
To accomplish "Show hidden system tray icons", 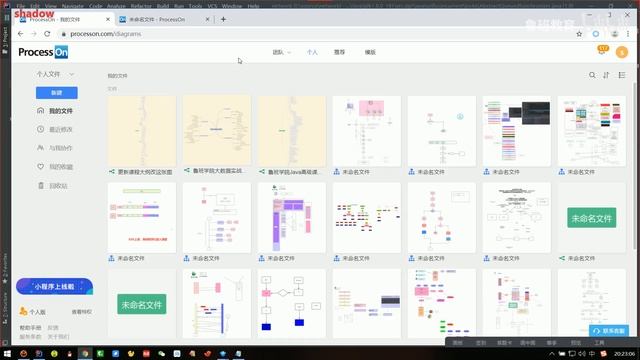I will 552,353.
